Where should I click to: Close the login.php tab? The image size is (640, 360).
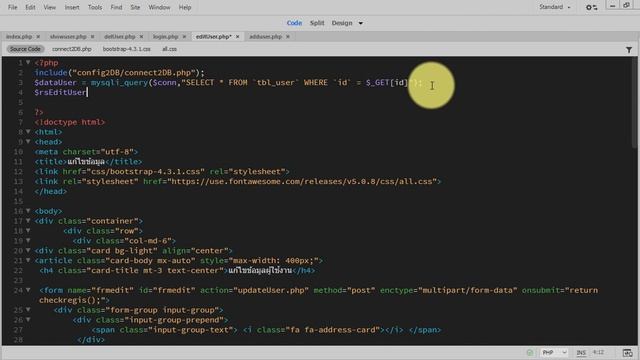184,37
